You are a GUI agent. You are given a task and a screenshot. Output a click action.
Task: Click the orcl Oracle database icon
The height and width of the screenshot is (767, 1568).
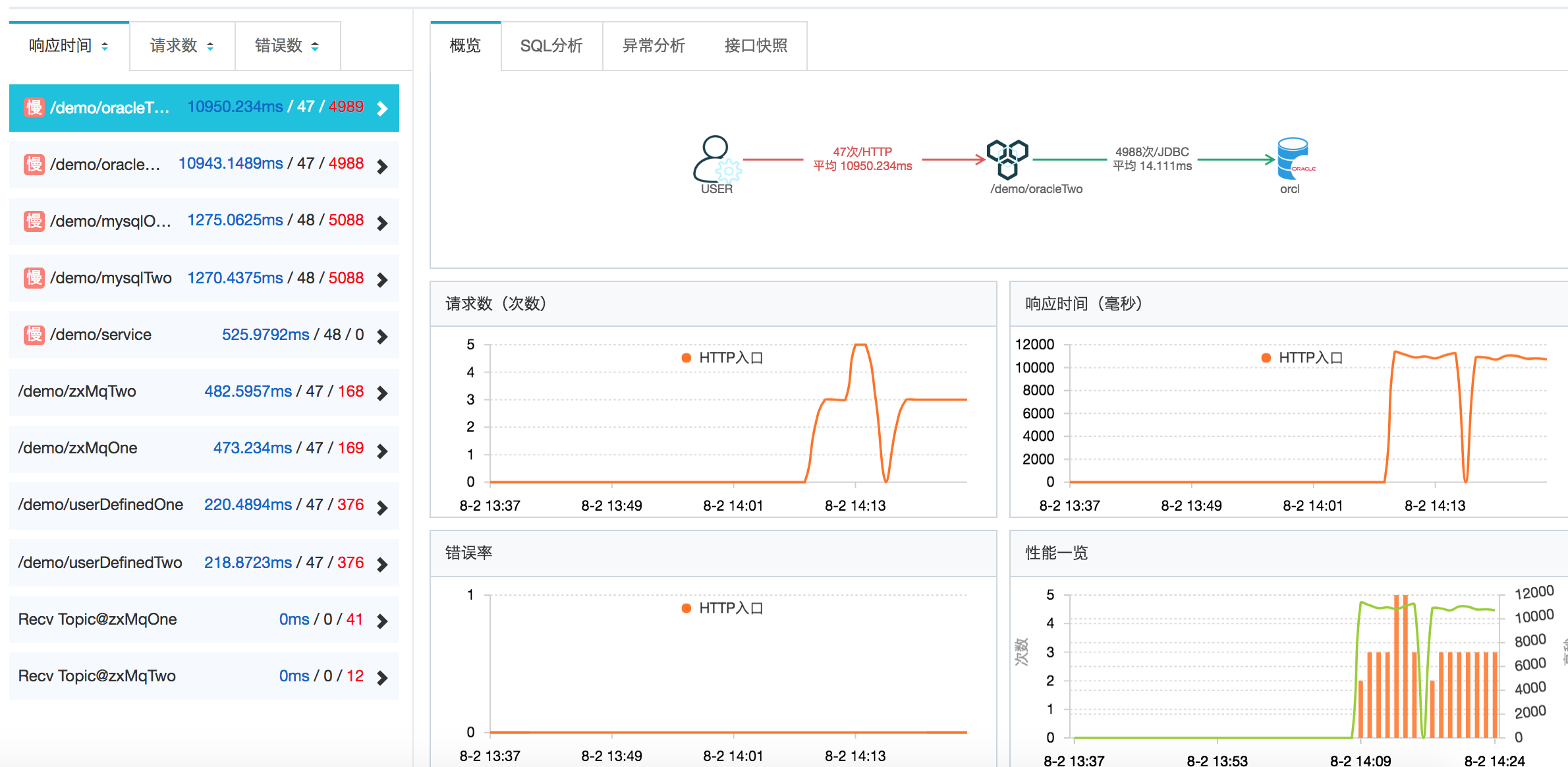pyautogui.click(x=1295, y=158)
